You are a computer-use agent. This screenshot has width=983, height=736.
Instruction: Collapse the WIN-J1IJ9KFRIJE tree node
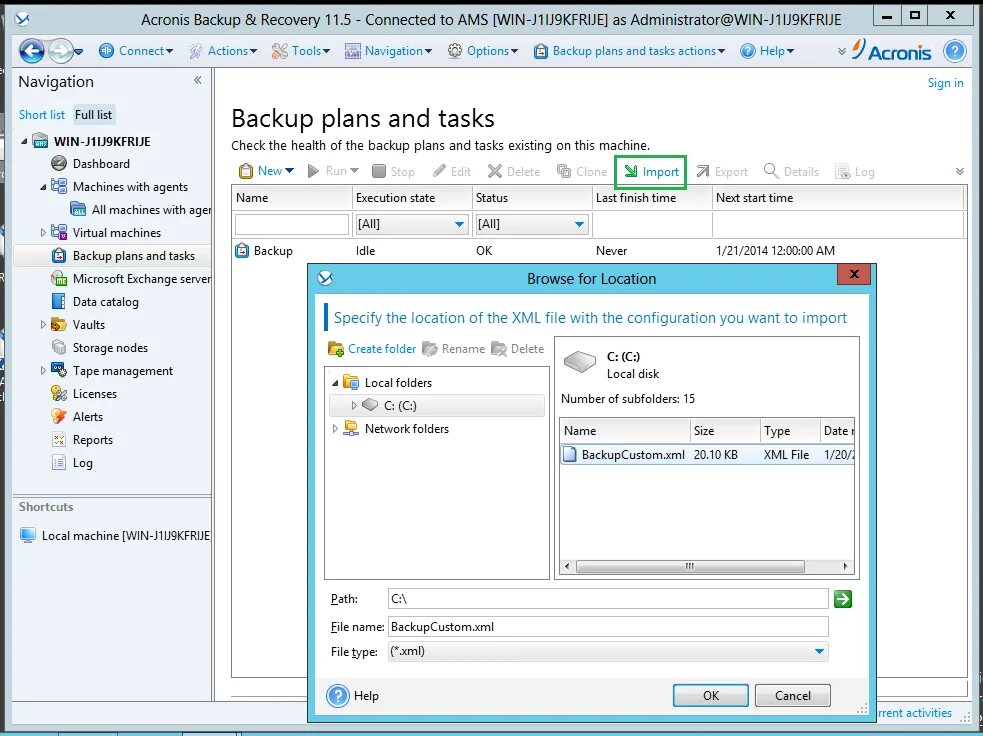tap(24, 142)
